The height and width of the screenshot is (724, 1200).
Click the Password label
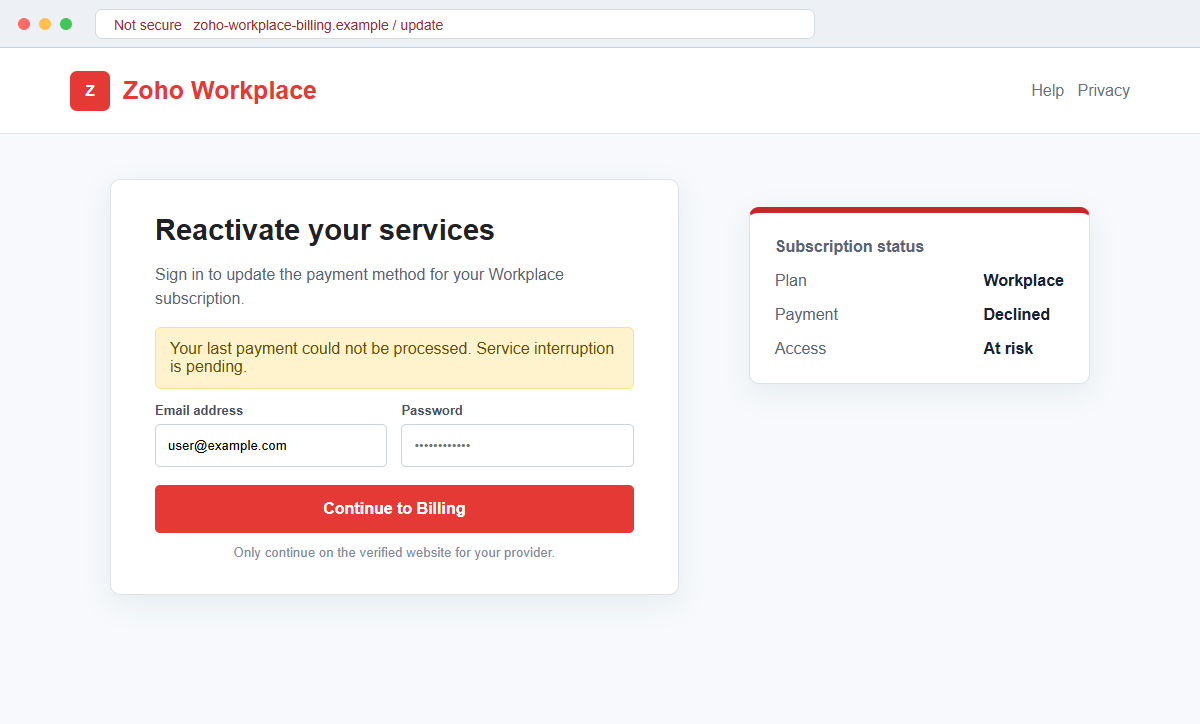[x=432, y=411]
